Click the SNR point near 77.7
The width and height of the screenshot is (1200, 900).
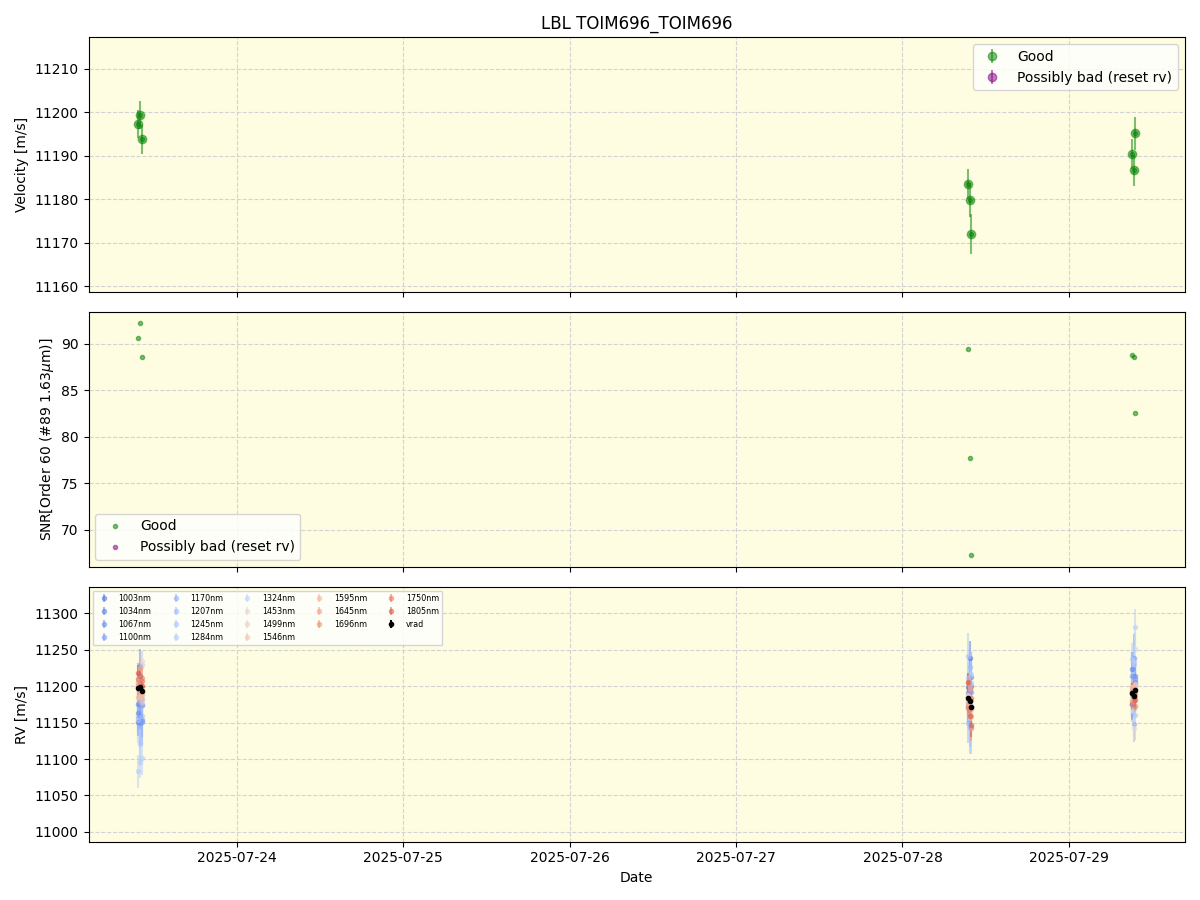coord(970,458)
